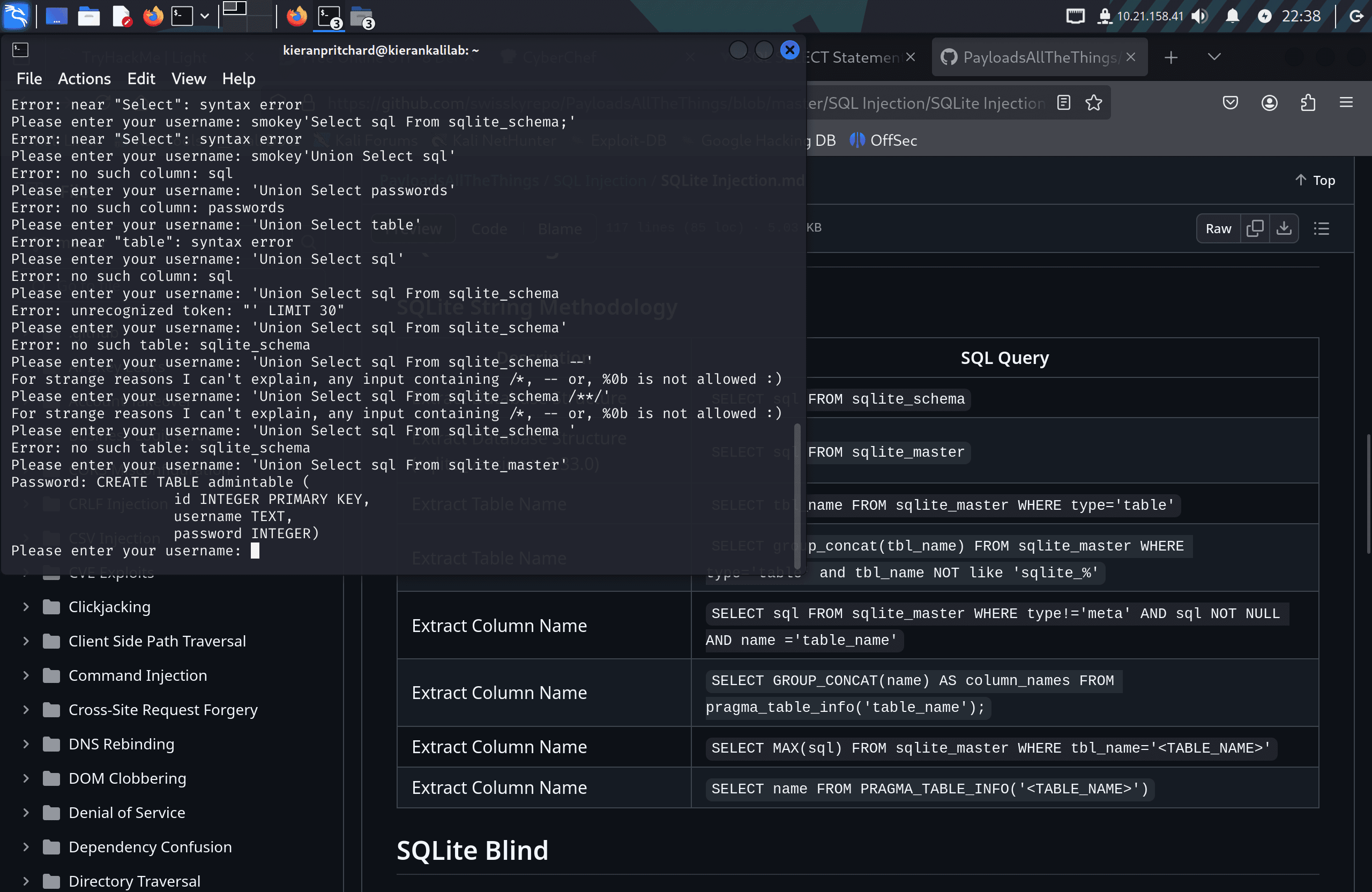1372x892 pixels.
Task: Bookmark this page with the star icon
Action: coord(1093,102)
